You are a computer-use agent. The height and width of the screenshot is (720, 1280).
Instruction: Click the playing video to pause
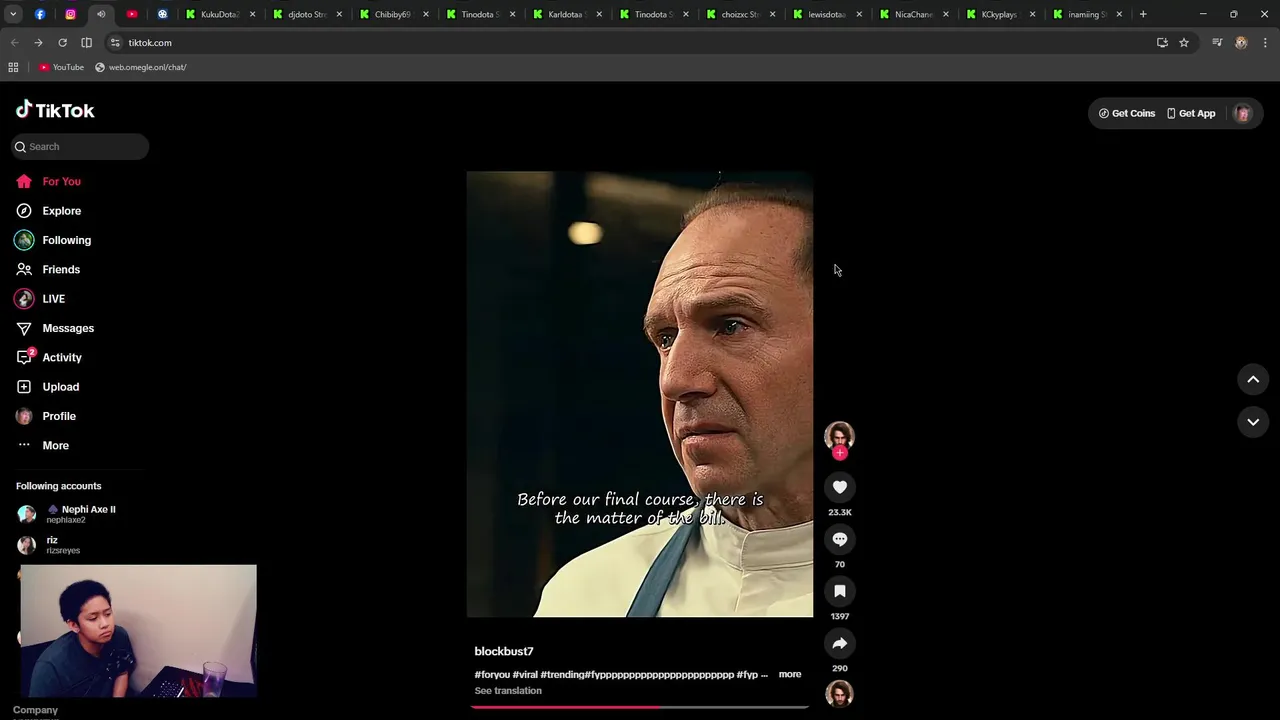pyautogui.click(x=640, y=394)
